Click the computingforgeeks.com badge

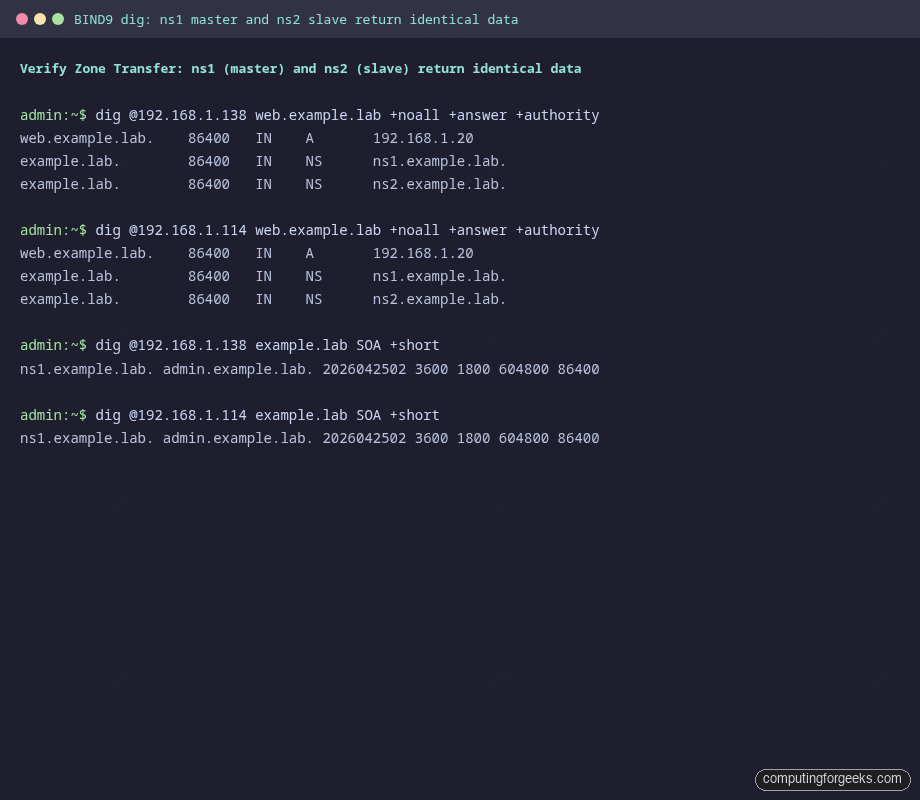point(832,779)
